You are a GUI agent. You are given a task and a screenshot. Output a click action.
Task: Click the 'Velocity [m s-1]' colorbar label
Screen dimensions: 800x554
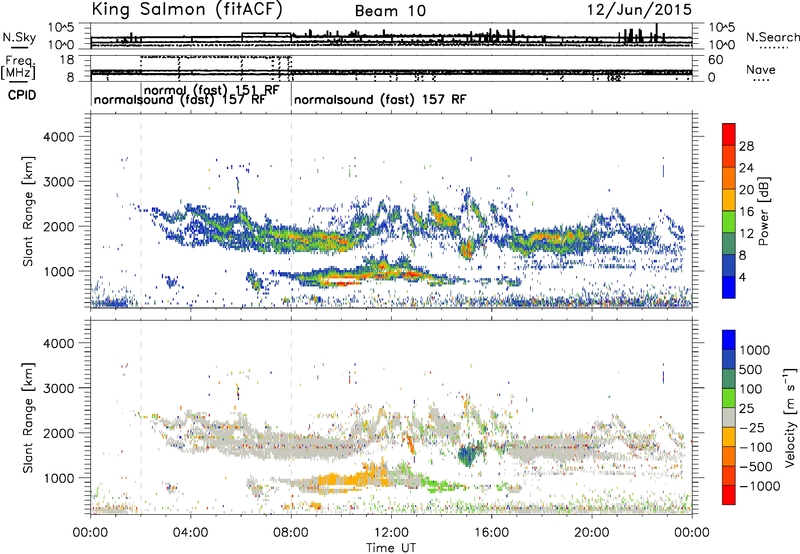(790, 417)
